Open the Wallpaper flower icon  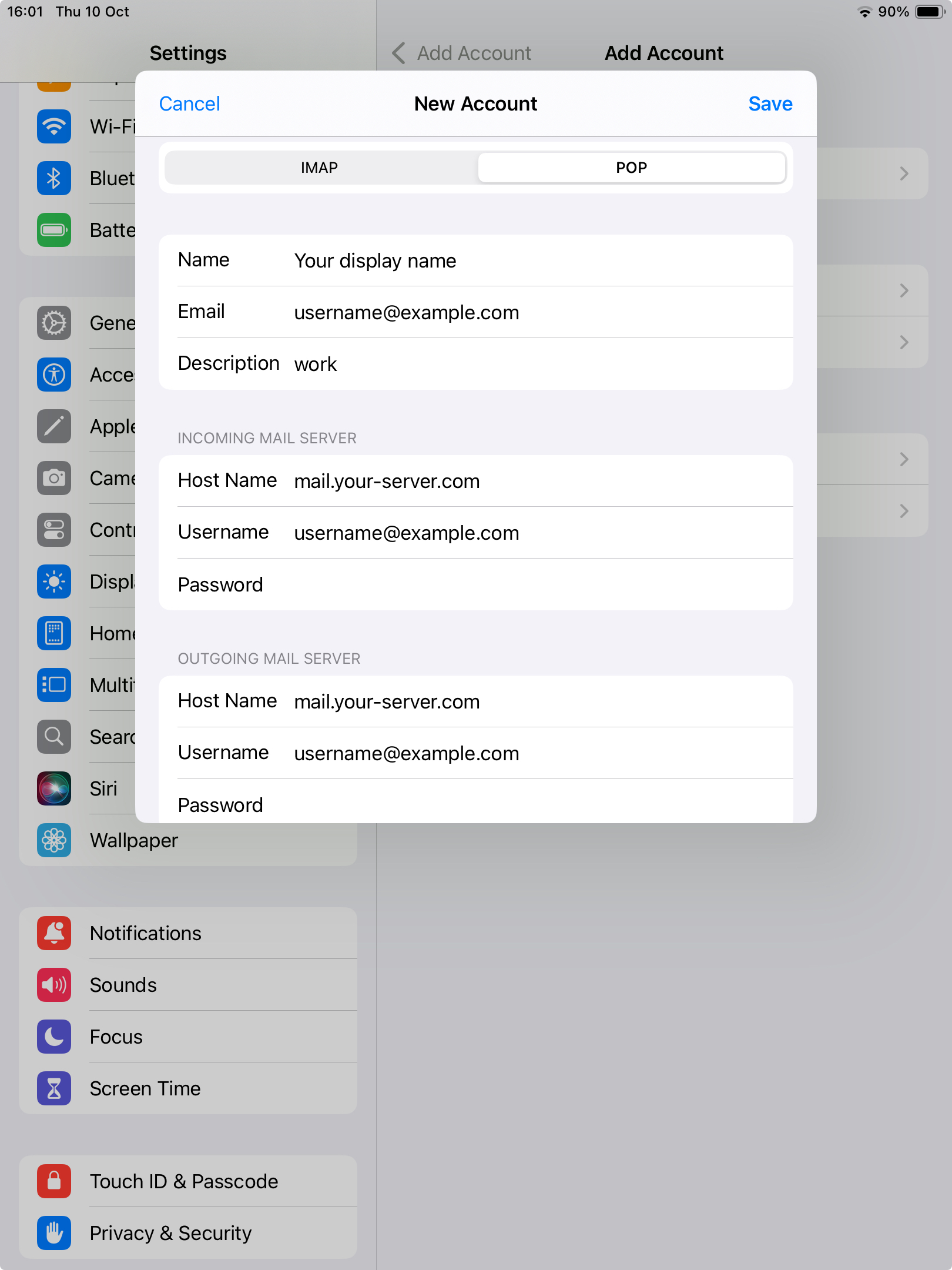click(54, 840)
